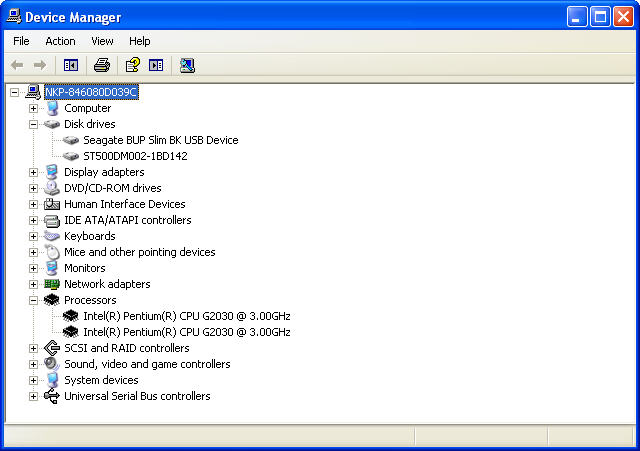
Task: Select Seagate BUP Slim BK USB Device
Action: [161, 140]
